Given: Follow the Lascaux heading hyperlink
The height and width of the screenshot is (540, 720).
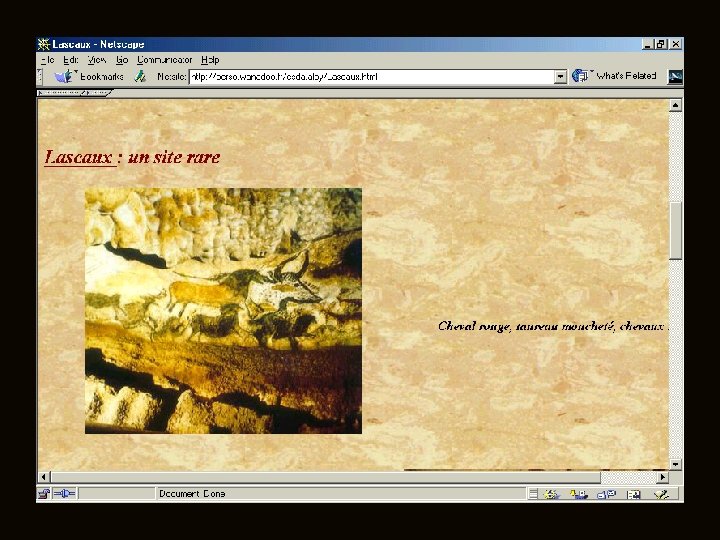Looking at the screenshot, I should click(x=79, y=158).
